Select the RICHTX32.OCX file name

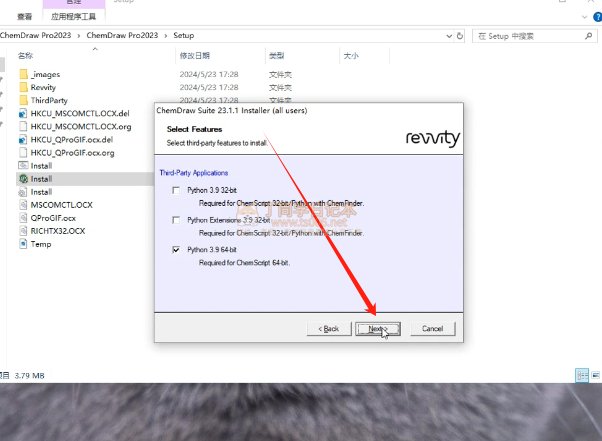pos(58,231)
